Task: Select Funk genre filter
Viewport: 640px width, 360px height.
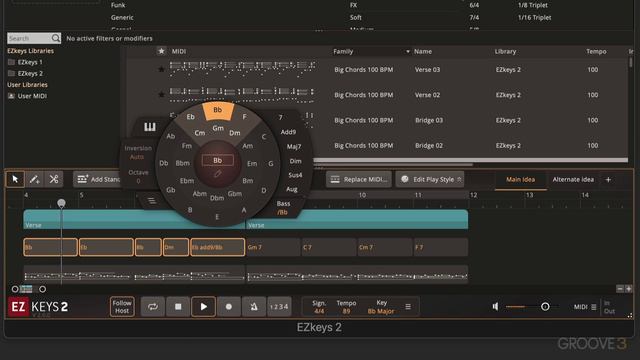Action: pyautogui.click(x=118, y=5)
